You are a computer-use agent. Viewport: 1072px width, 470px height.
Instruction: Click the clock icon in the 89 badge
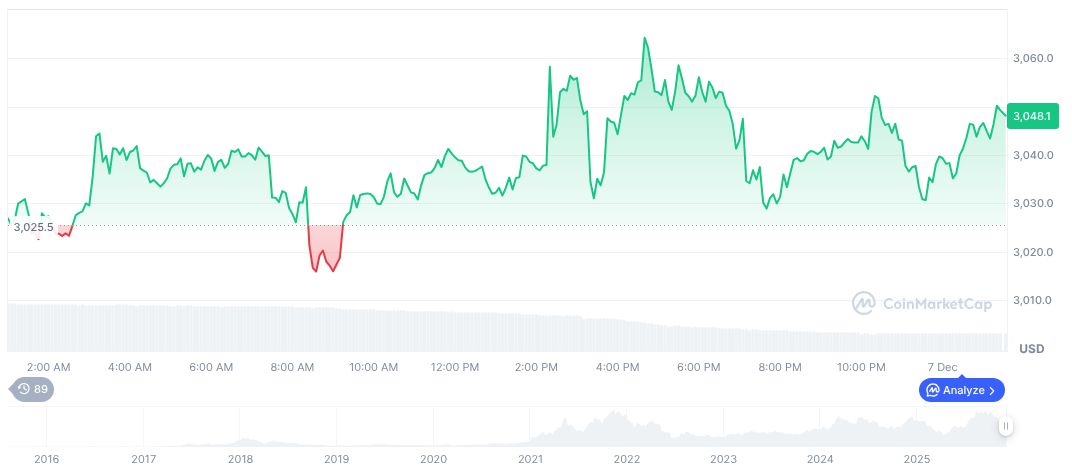23,390
